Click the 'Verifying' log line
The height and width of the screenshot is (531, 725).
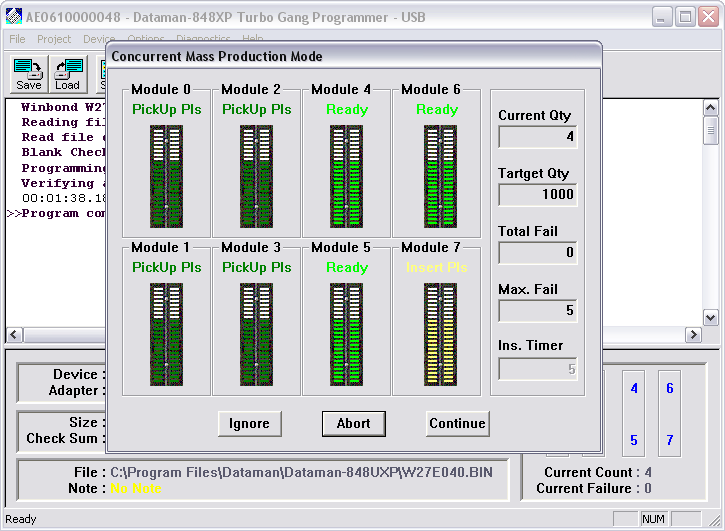tap(63, 184)
